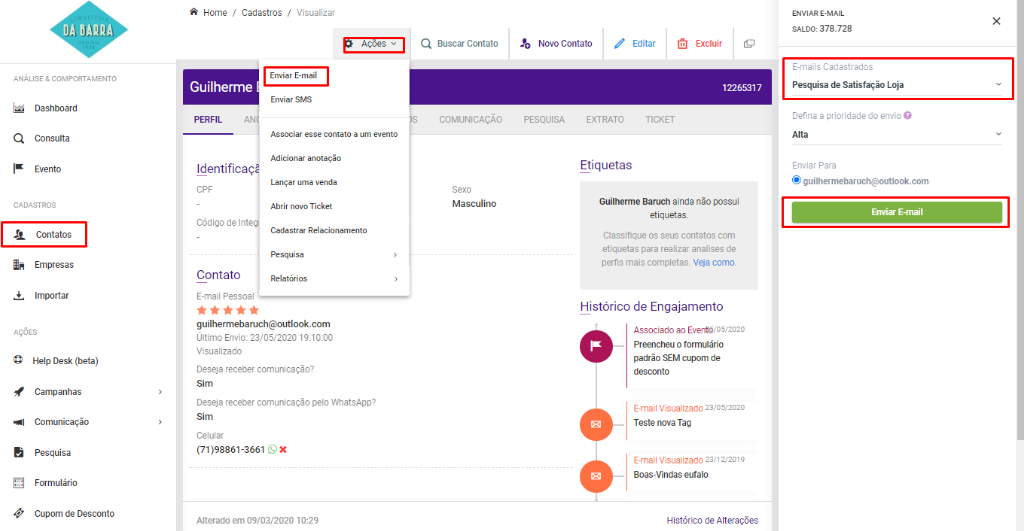Open Help Desk (beta) in sidebar

65,361
